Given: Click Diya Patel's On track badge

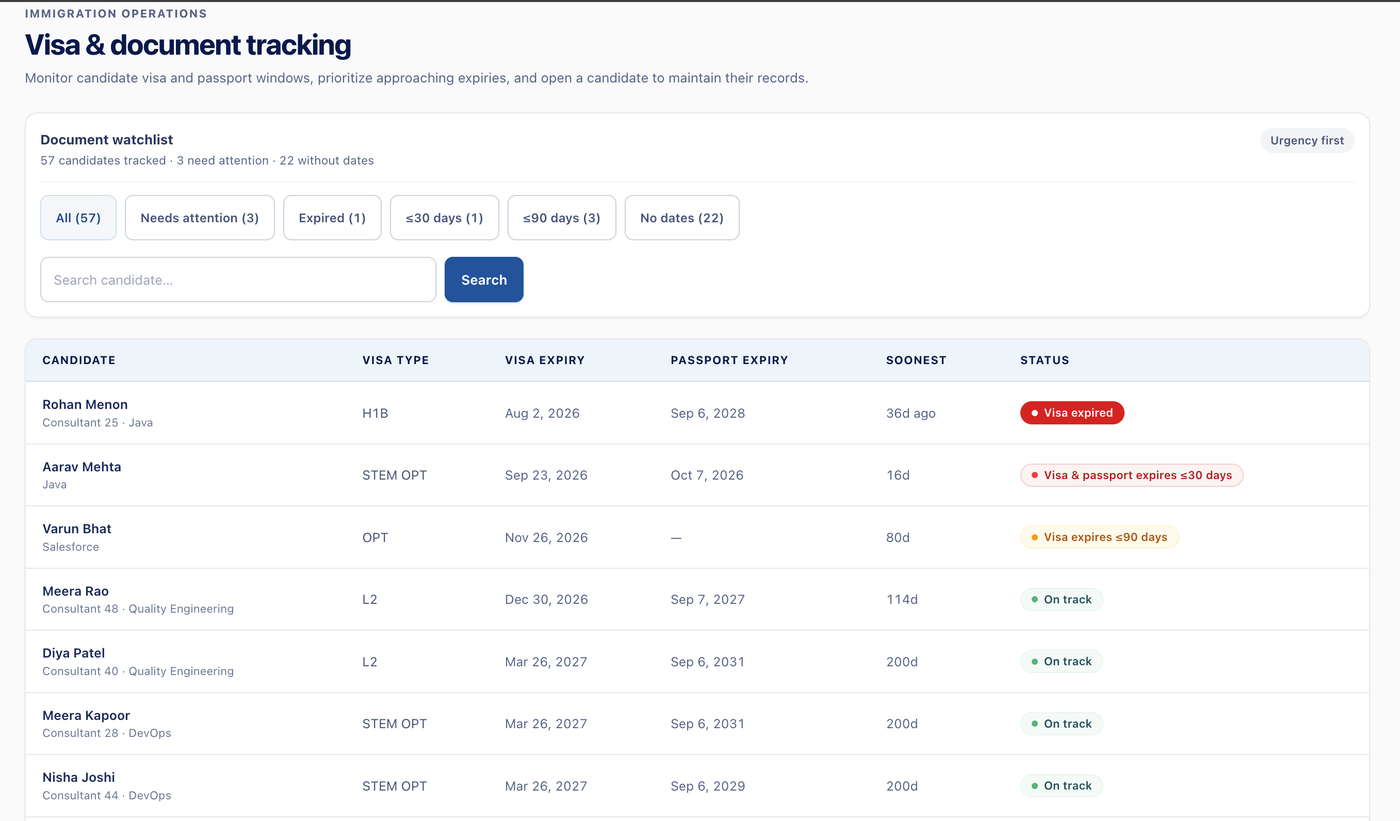Looking at the screenshot, I should 1061,662.
